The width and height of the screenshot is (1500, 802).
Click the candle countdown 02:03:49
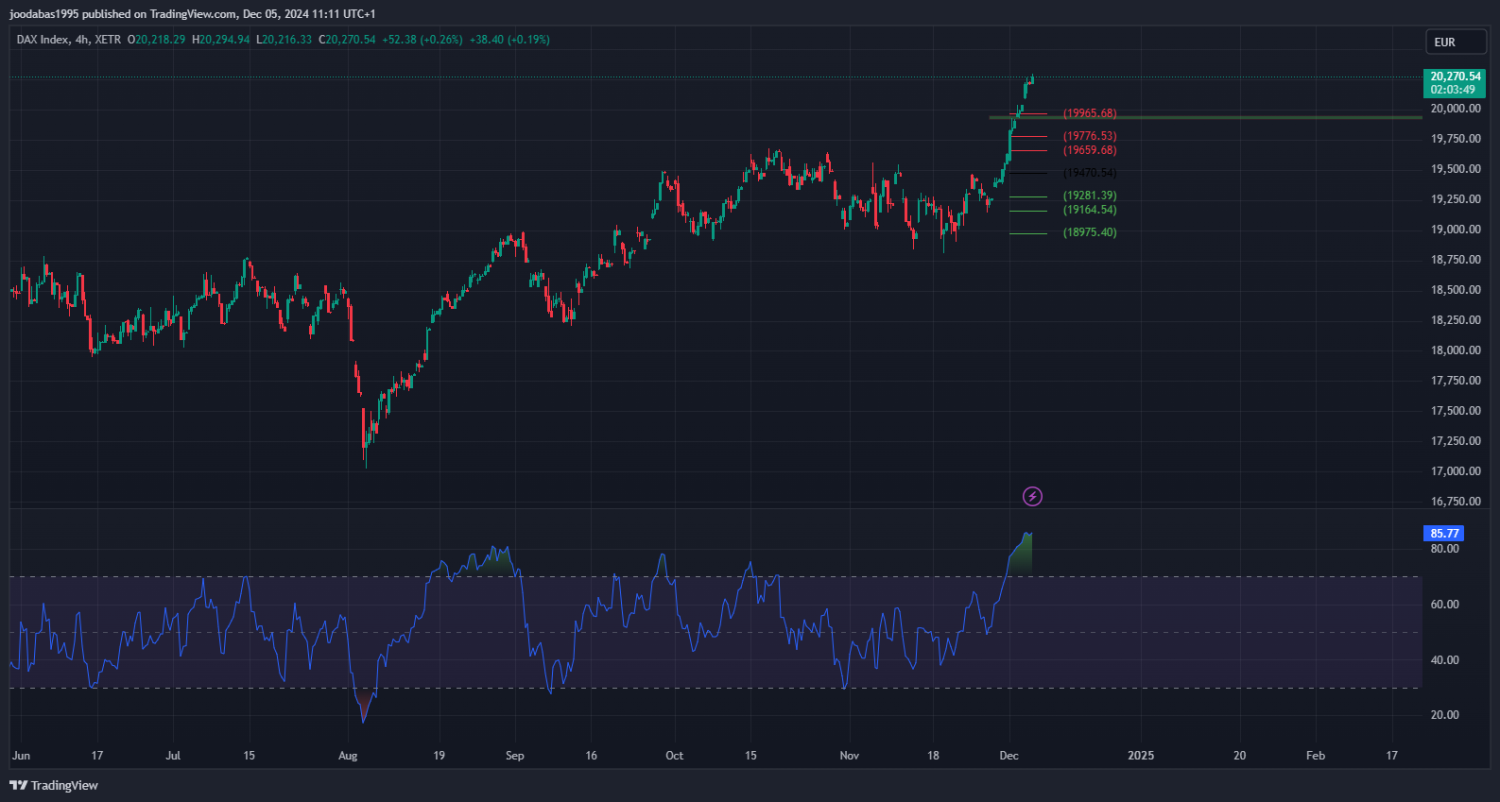coord(1451,89)
